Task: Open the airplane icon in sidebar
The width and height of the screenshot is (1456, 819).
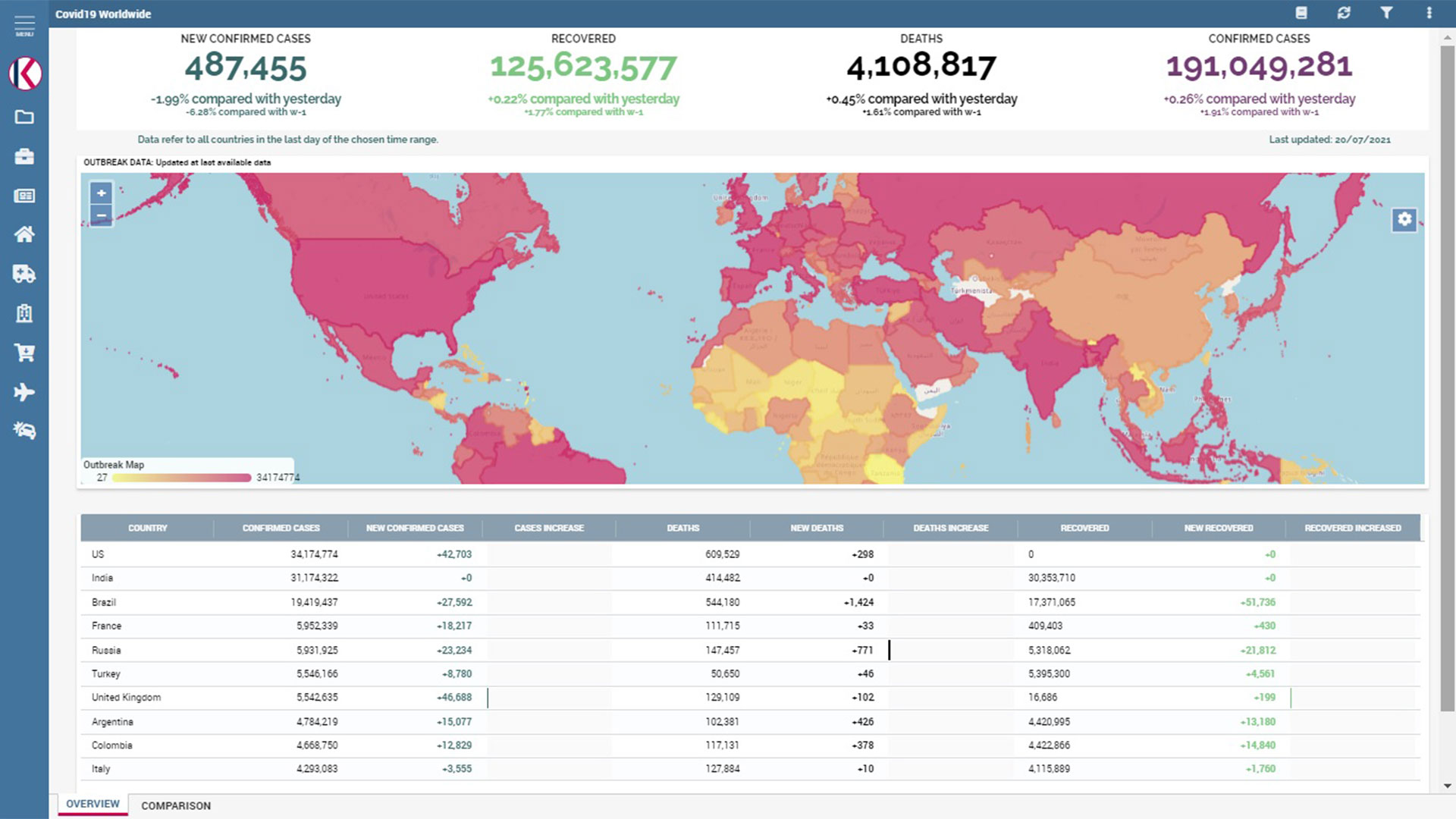Action: coord(24,392)
